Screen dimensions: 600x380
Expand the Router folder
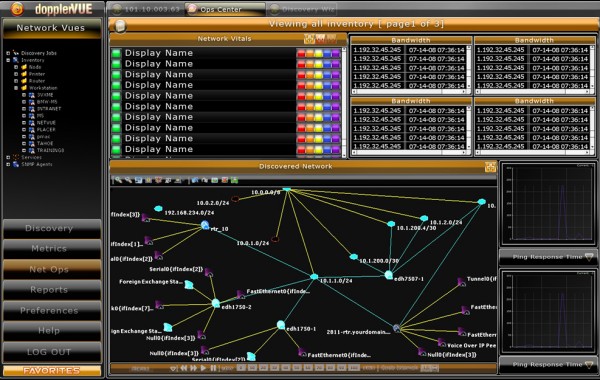click(16, 81)
